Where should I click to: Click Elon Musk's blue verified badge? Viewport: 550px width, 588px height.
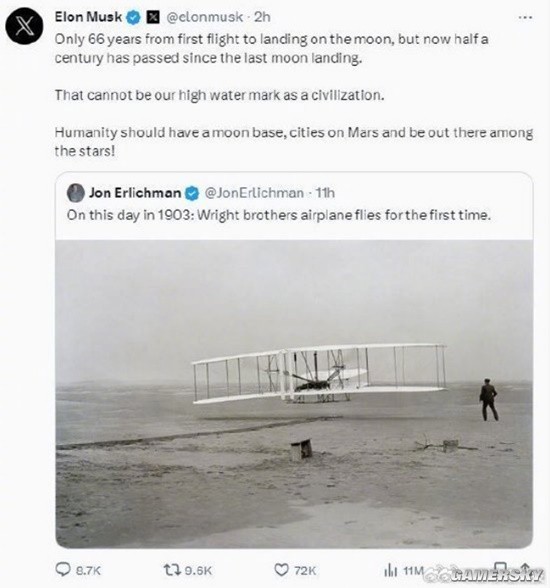(x=133, y=17)
